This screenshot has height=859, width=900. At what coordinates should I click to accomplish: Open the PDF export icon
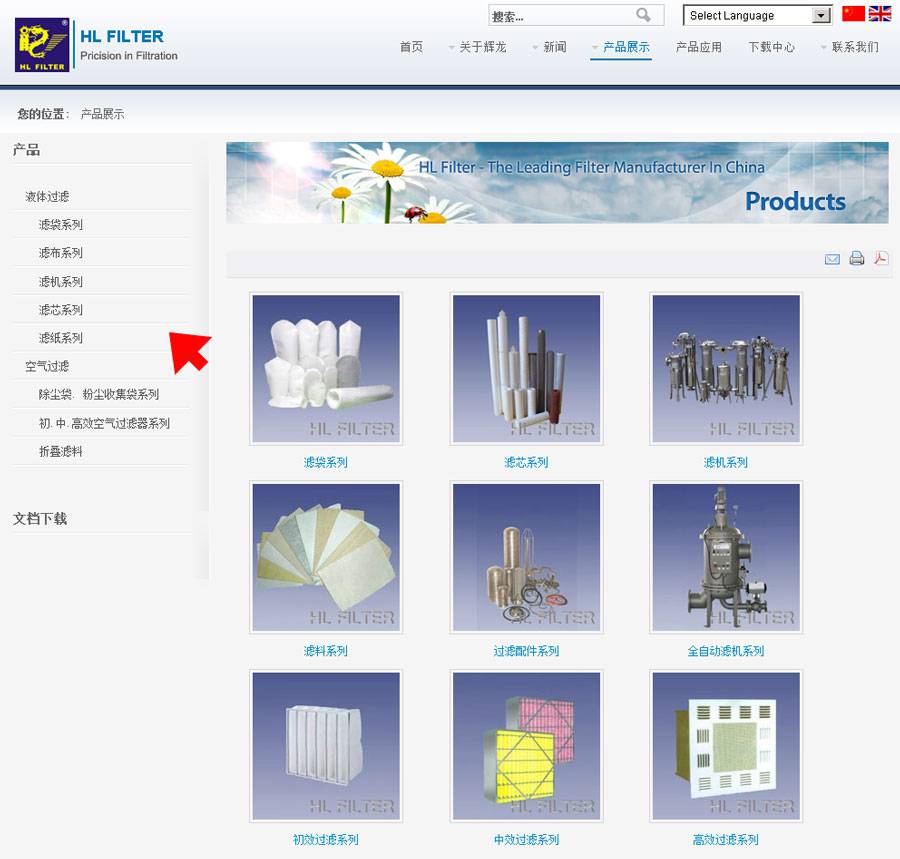[881, 259]
